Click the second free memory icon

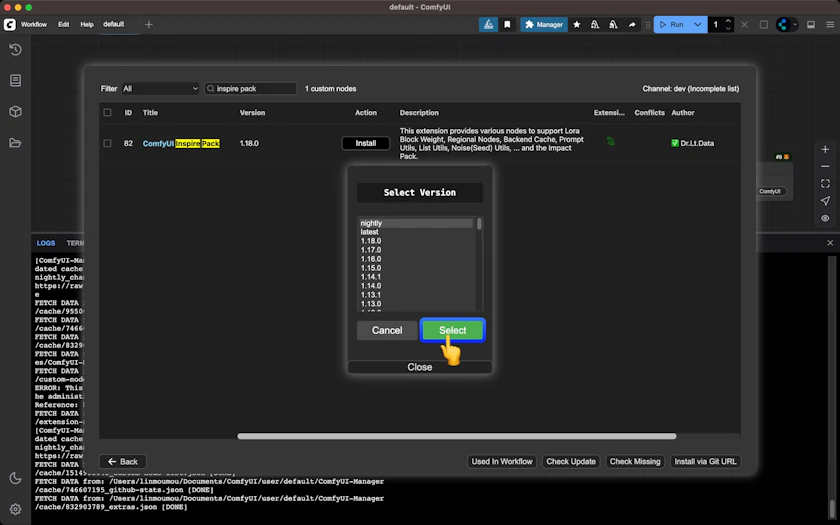tap(613, 24)
